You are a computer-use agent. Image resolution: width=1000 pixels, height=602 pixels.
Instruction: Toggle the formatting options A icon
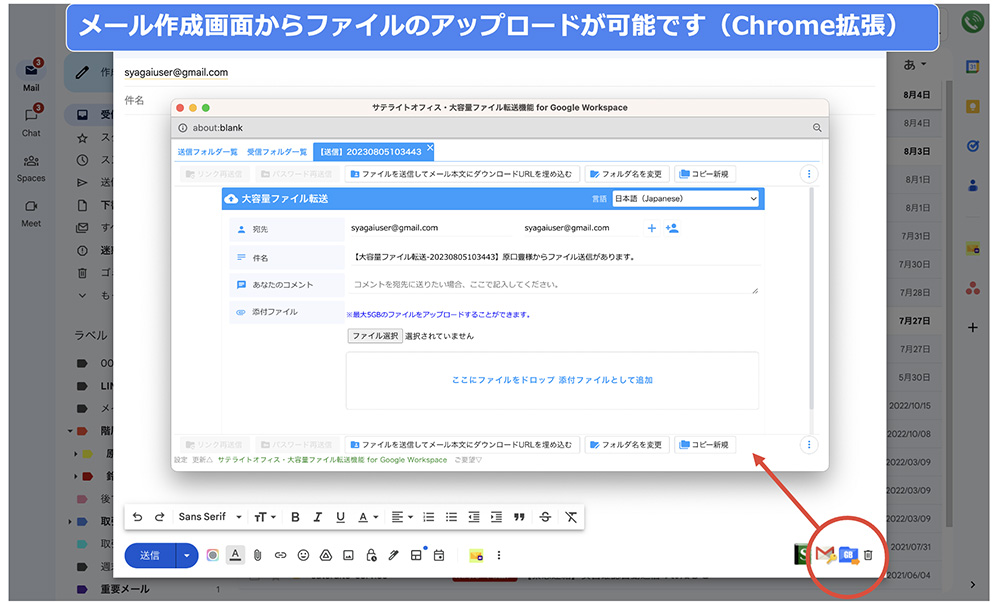point(235,555)
